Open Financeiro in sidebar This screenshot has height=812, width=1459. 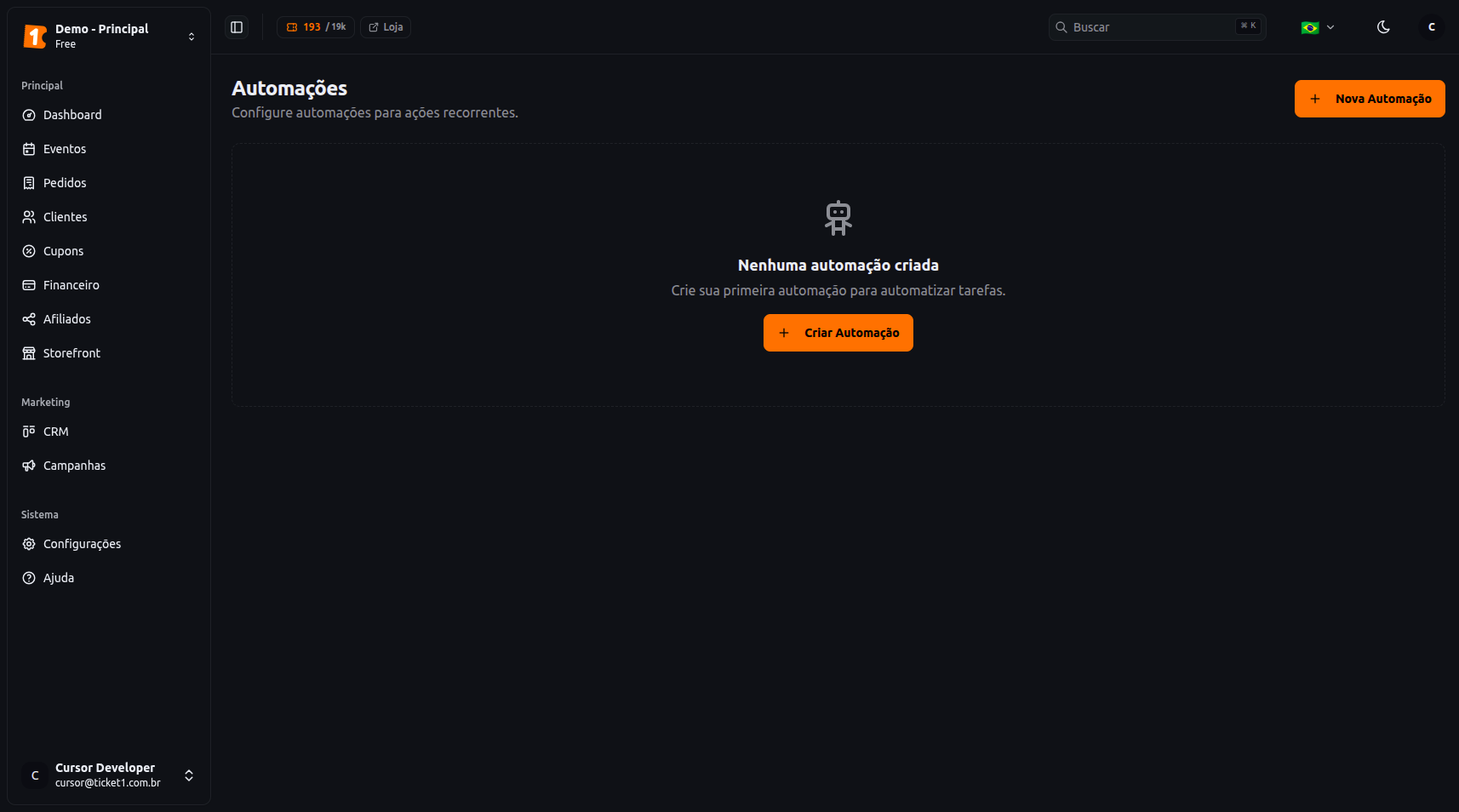click(109, 285)
